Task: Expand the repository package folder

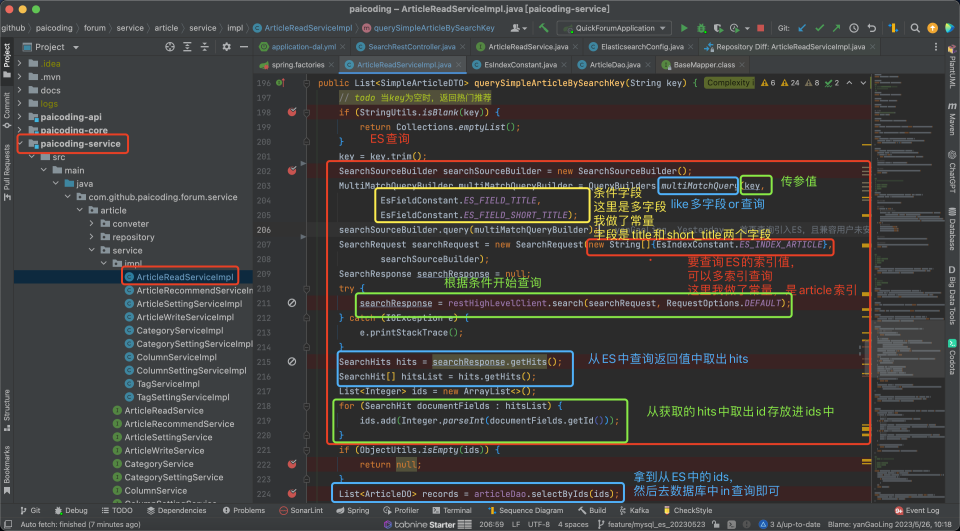Action: (92, 237)
